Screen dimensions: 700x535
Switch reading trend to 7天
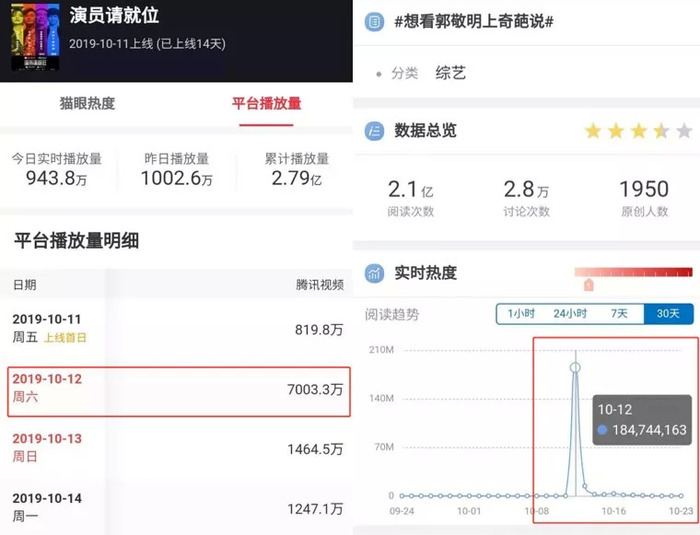[x=619, y=314]
